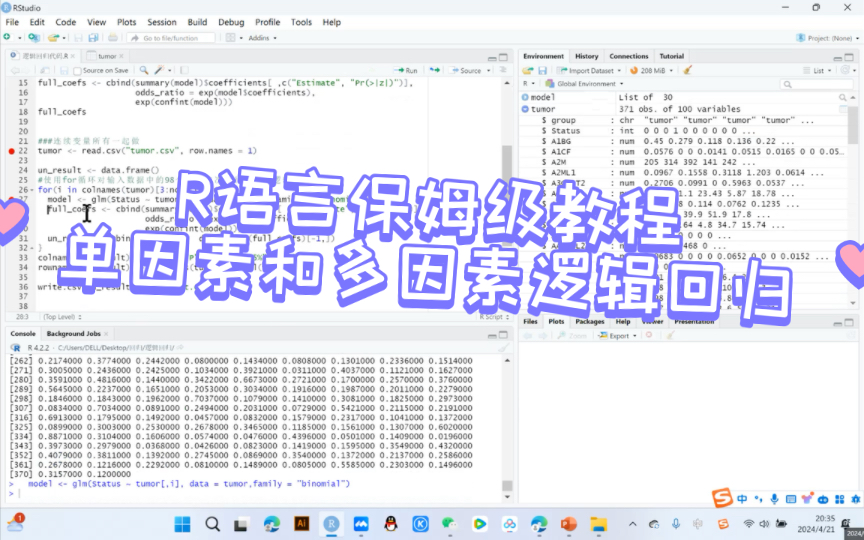
Task: Click the Project: (None) button
Action: tap(827, 38)
